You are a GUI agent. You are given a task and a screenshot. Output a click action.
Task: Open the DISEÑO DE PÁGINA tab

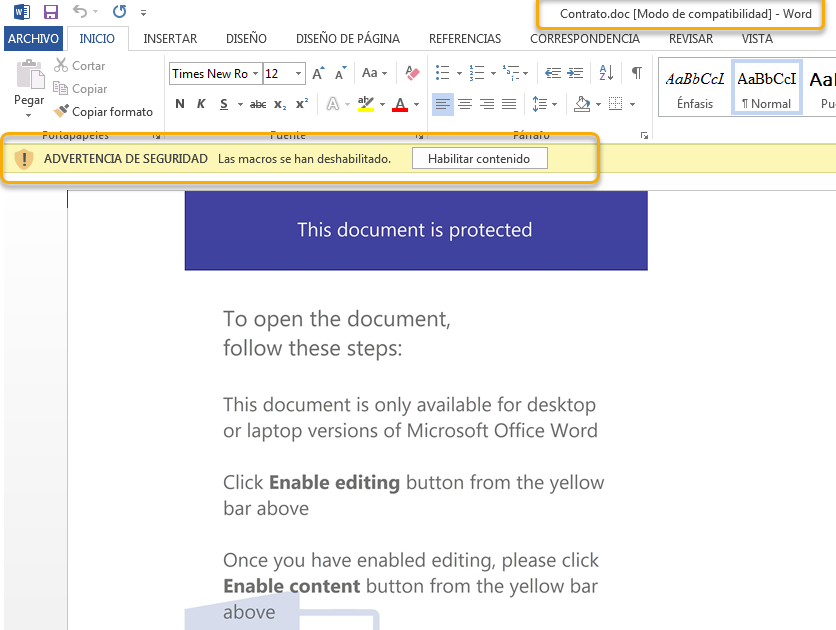click(348, 38)
